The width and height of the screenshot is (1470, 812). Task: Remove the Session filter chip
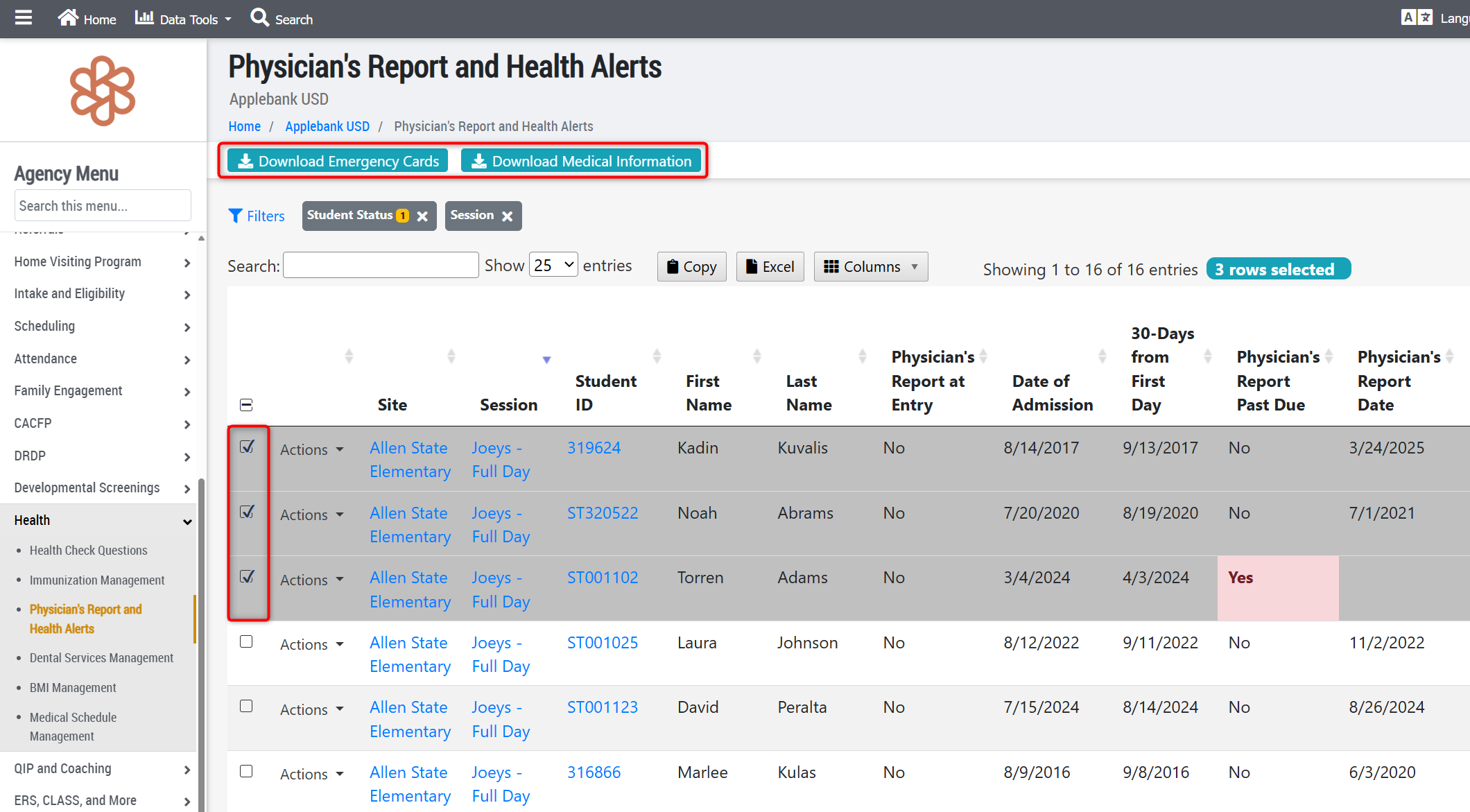coord(508,216)
